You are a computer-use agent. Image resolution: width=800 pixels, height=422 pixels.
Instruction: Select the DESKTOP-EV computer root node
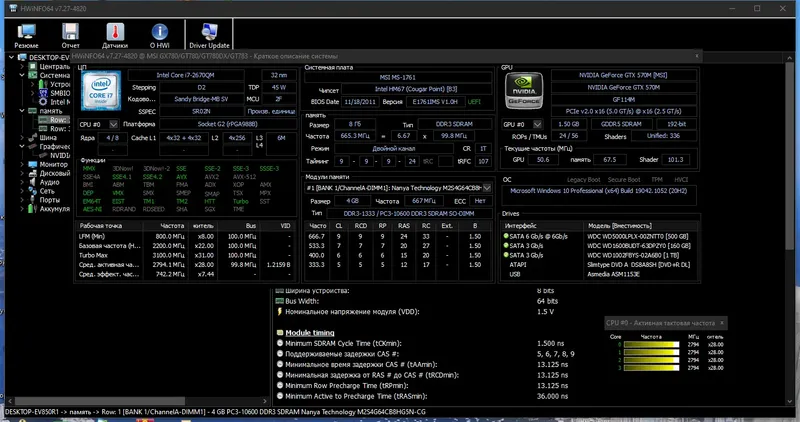click(x=49, y=57)
